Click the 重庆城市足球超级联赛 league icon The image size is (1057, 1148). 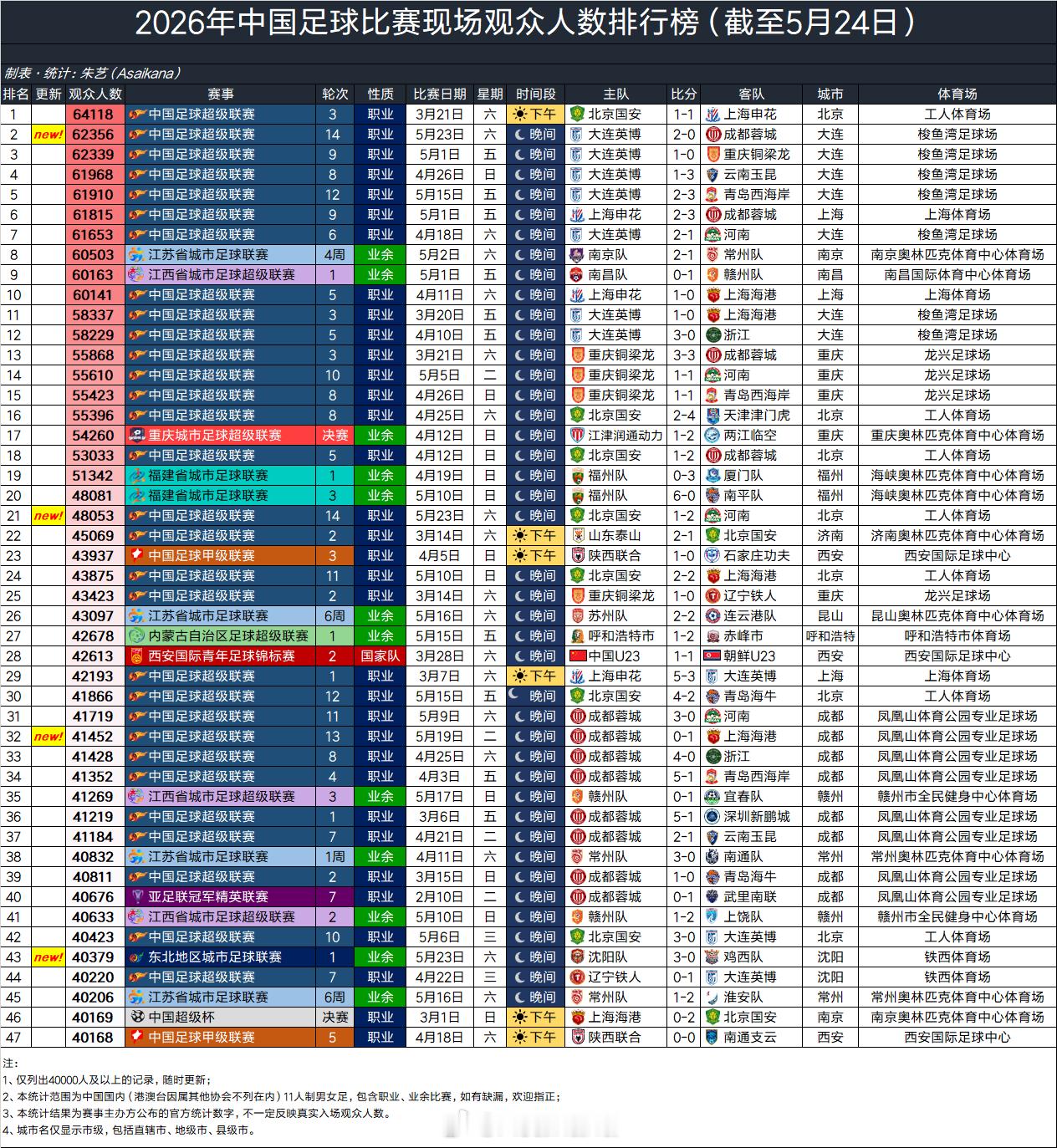click(137, 436)
